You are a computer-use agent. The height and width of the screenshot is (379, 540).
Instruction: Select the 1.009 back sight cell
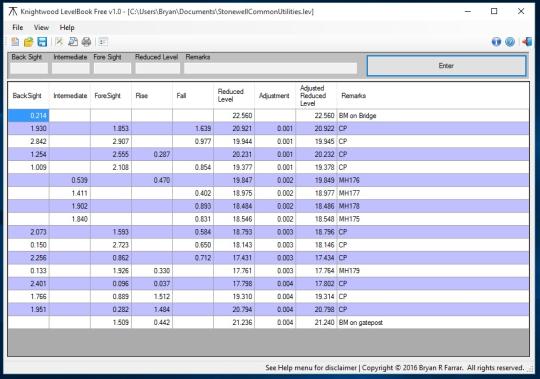(28, 167)
